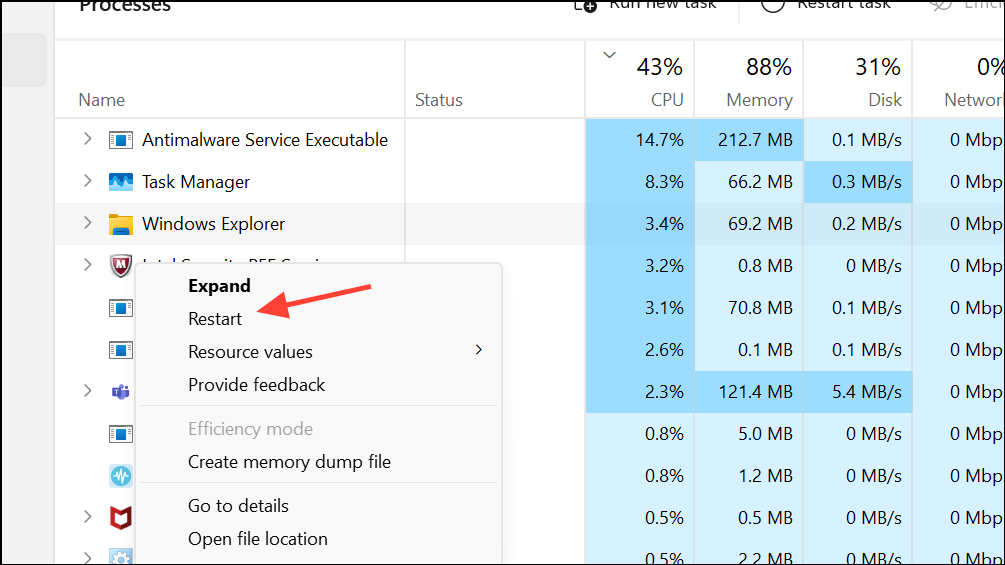
Task: Click the 0.3 MB/s disk cell
Action: click(x=858, y=182)
